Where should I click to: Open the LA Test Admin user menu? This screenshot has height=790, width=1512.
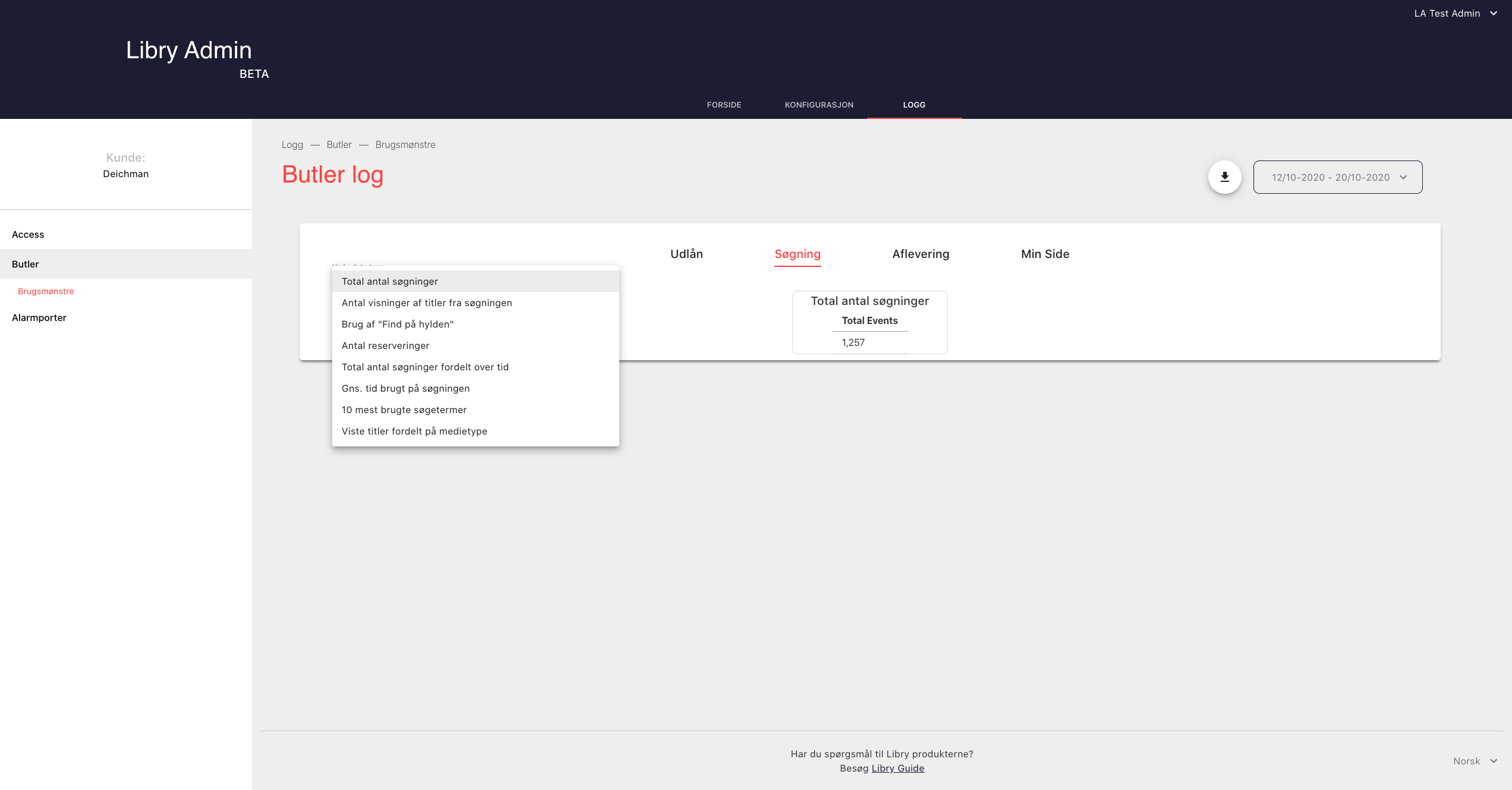[1454, 13]
